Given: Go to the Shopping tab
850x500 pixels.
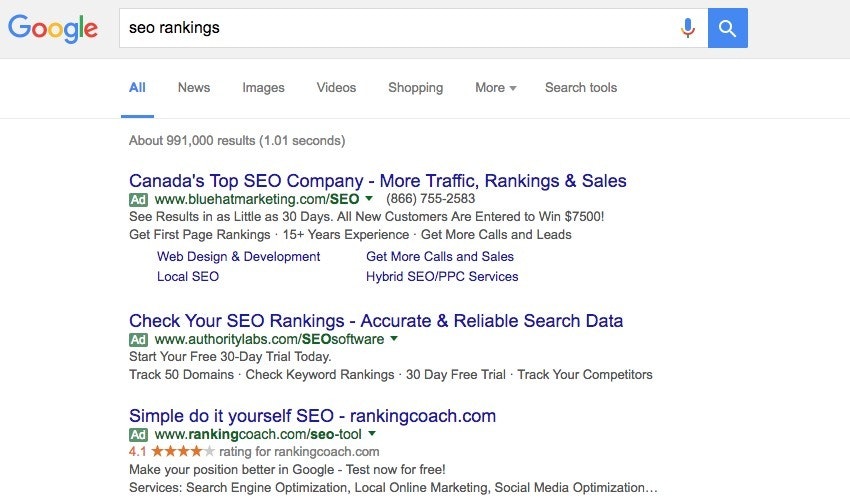Looking at the screenshot, I should (415, 88).
